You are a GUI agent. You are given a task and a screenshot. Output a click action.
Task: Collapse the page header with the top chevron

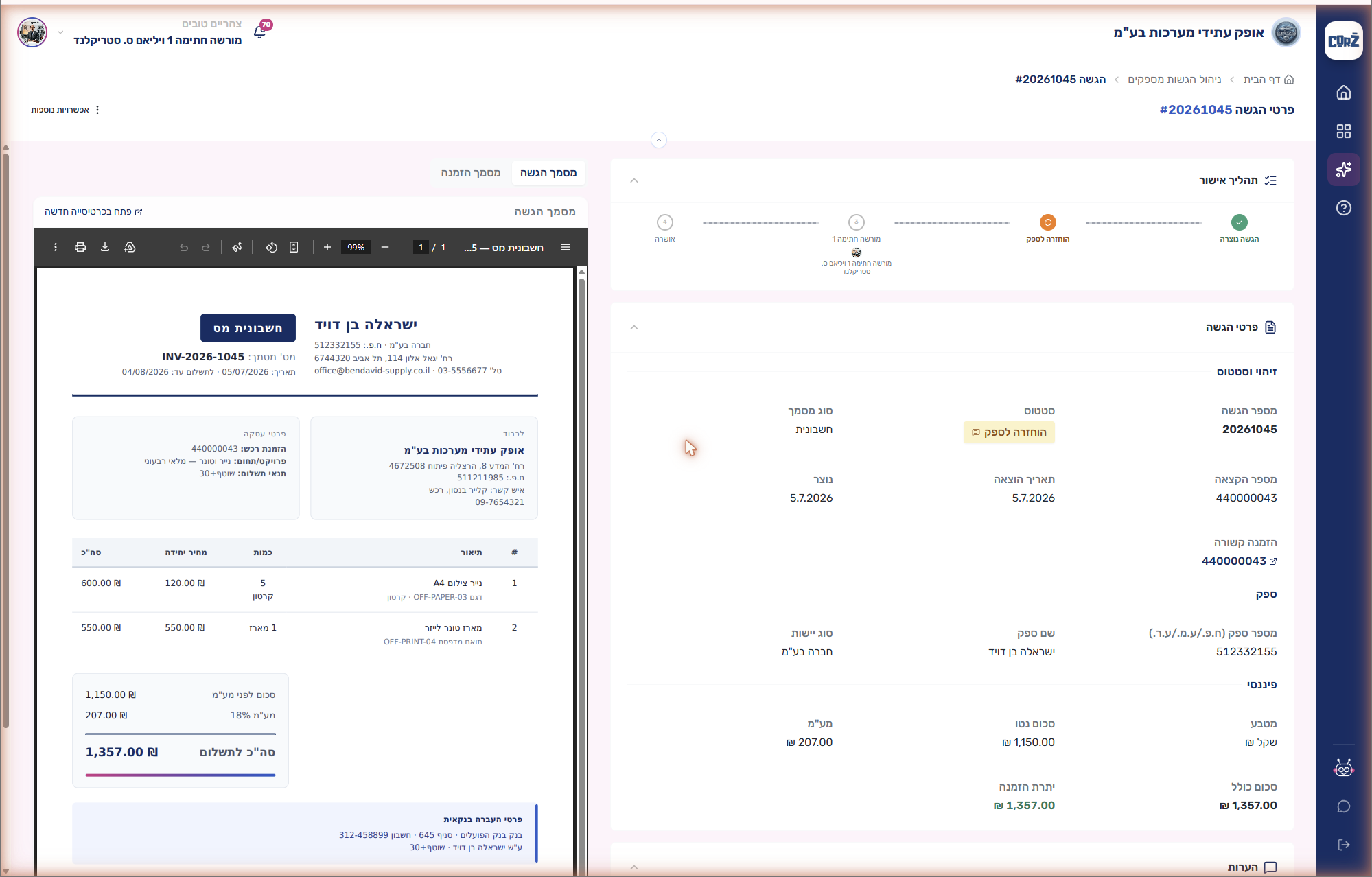point(658,140)
